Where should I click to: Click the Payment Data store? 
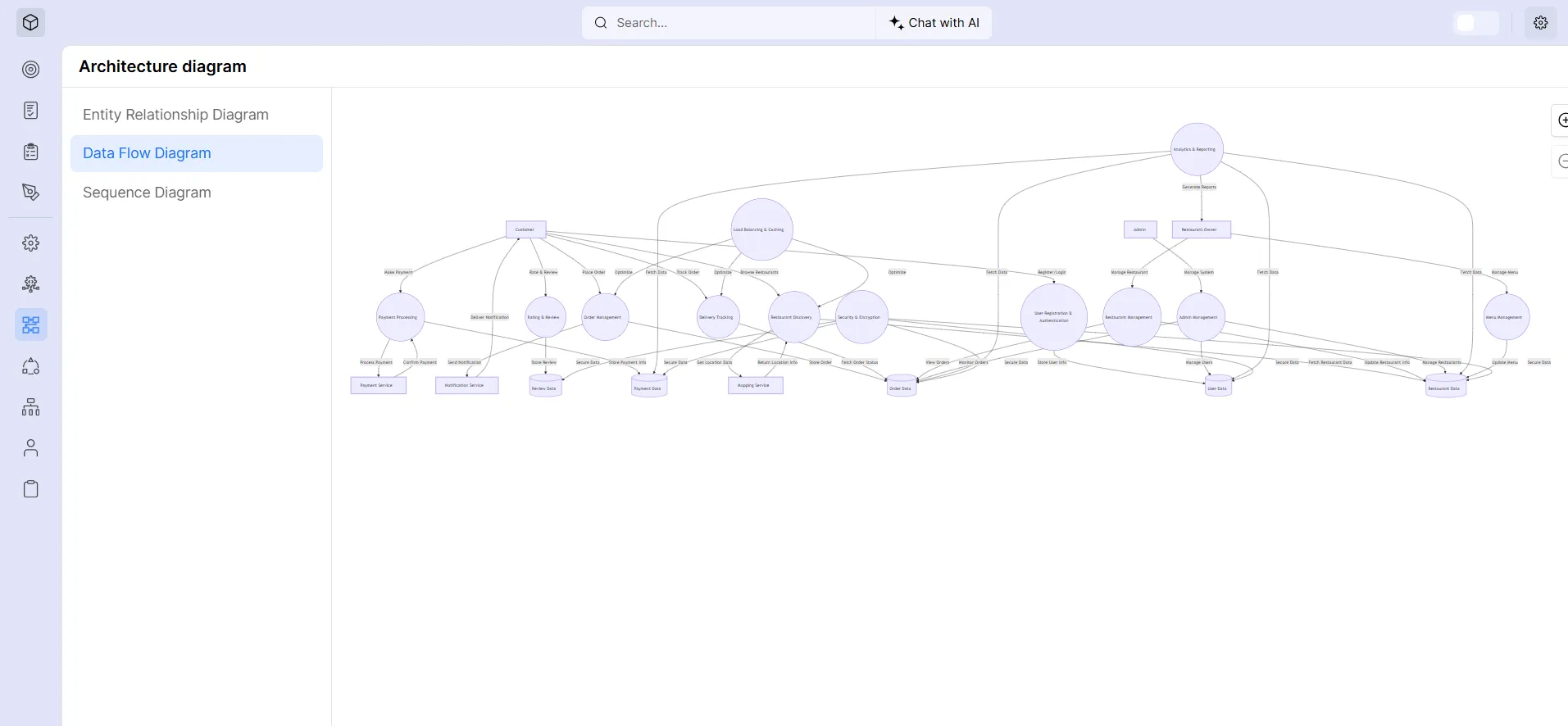tap(648, 387)
